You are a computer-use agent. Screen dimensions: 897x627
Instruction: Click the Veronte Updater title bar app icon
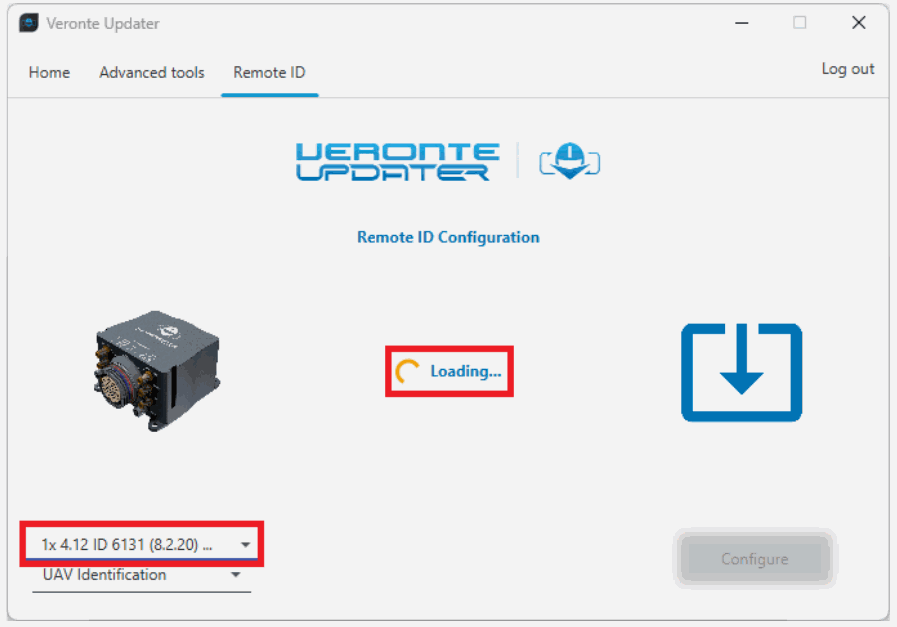(x=29, y=23)
